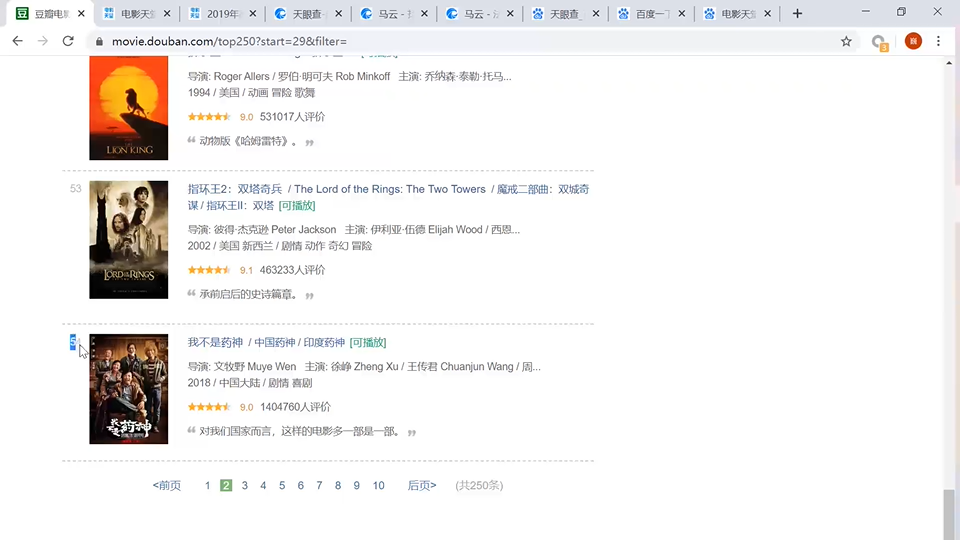Click 可播放 tag next to 我不是药神
The image size is (960, 540).
point(367,342)
